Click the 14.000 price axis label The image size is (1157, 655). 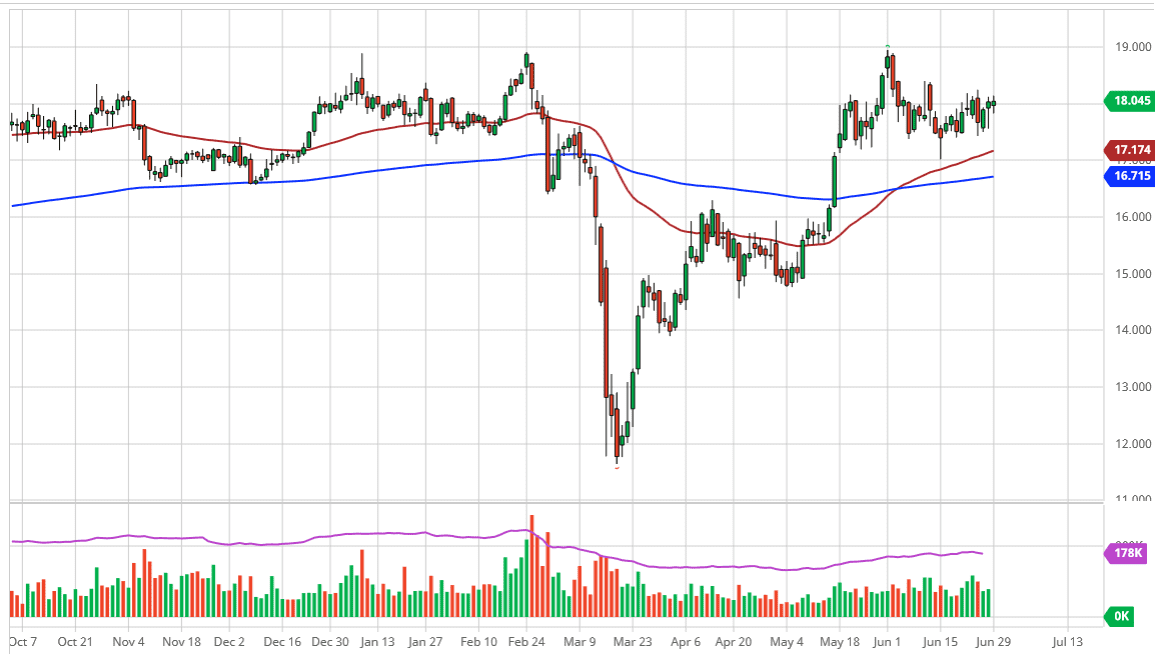[1130, 330]
